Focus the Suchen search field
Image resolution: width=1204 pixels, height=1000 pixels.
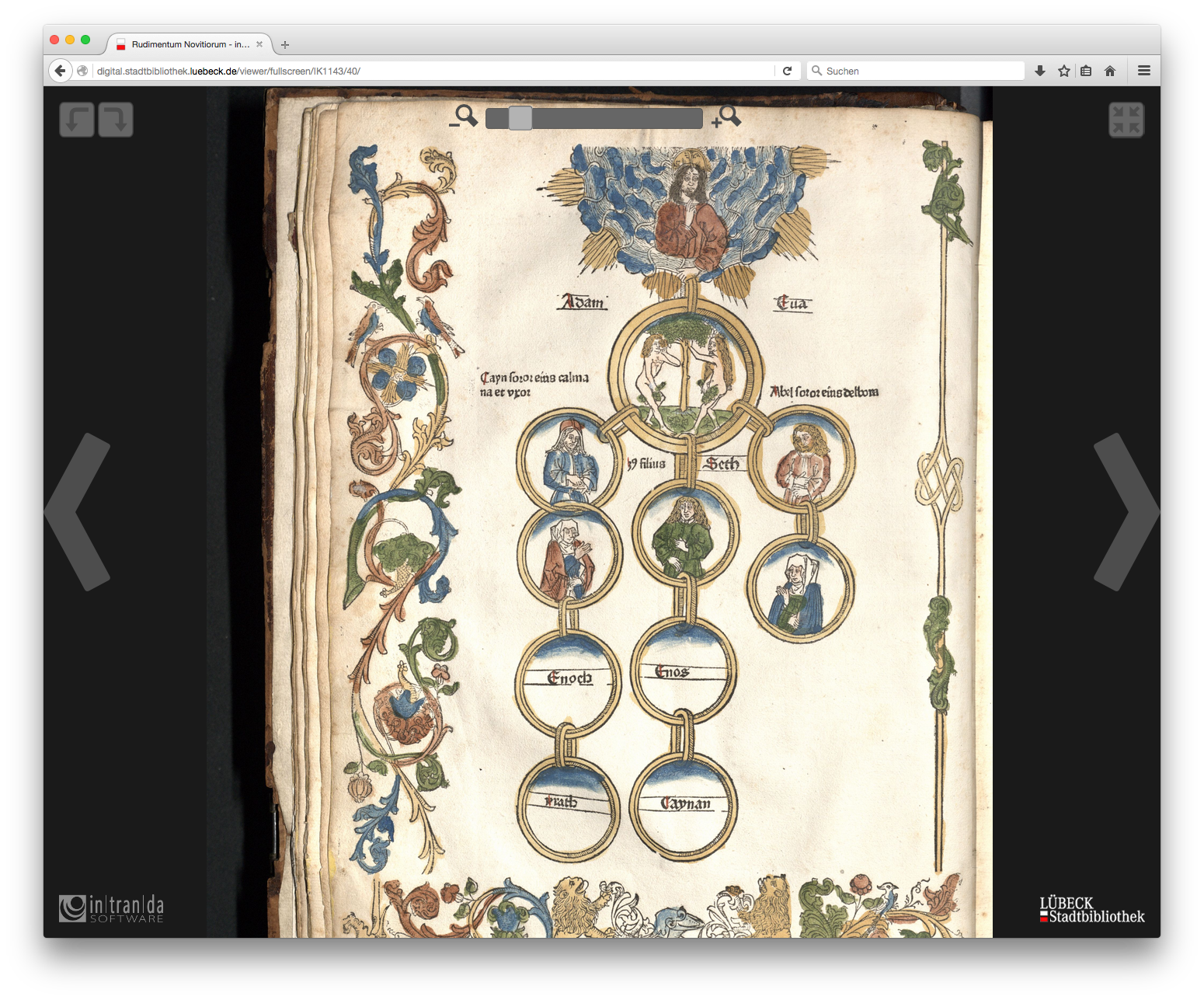pyautogui.click(x=916, y=71)
